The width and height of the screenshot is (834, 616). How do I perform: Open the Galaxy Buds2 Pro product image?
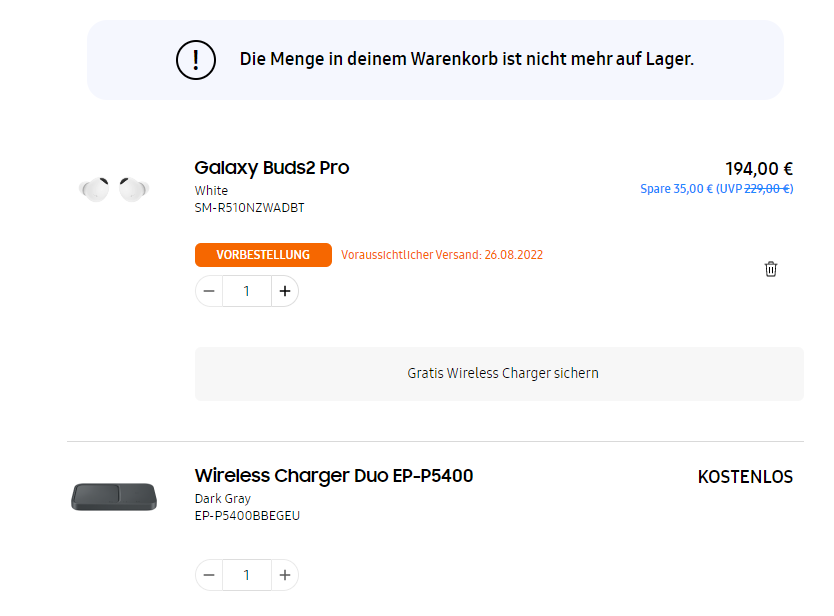(x=114, y=189)
